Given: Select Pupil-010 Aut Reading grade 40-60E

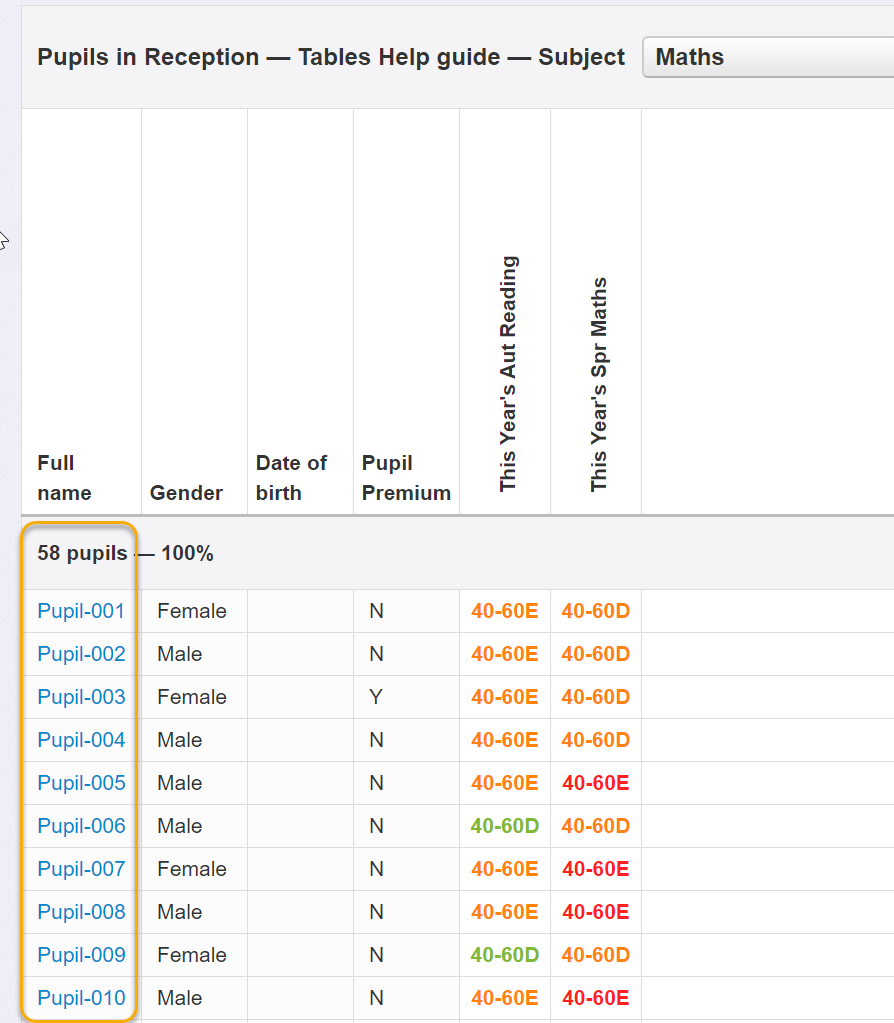Looking at the screenshot, I should pos(505,999).
